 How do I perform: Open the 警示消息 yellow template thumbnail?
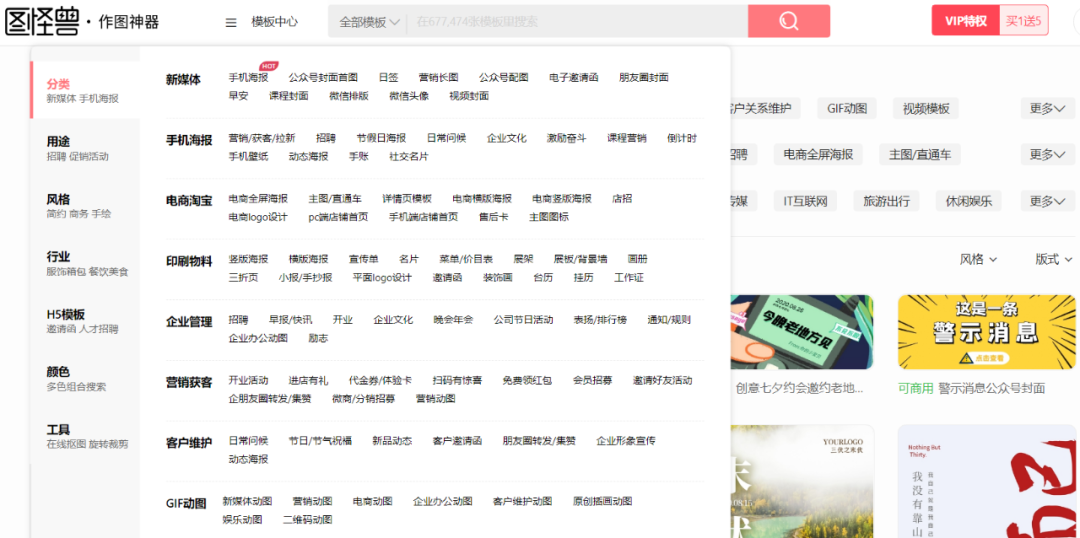(986, 332)
